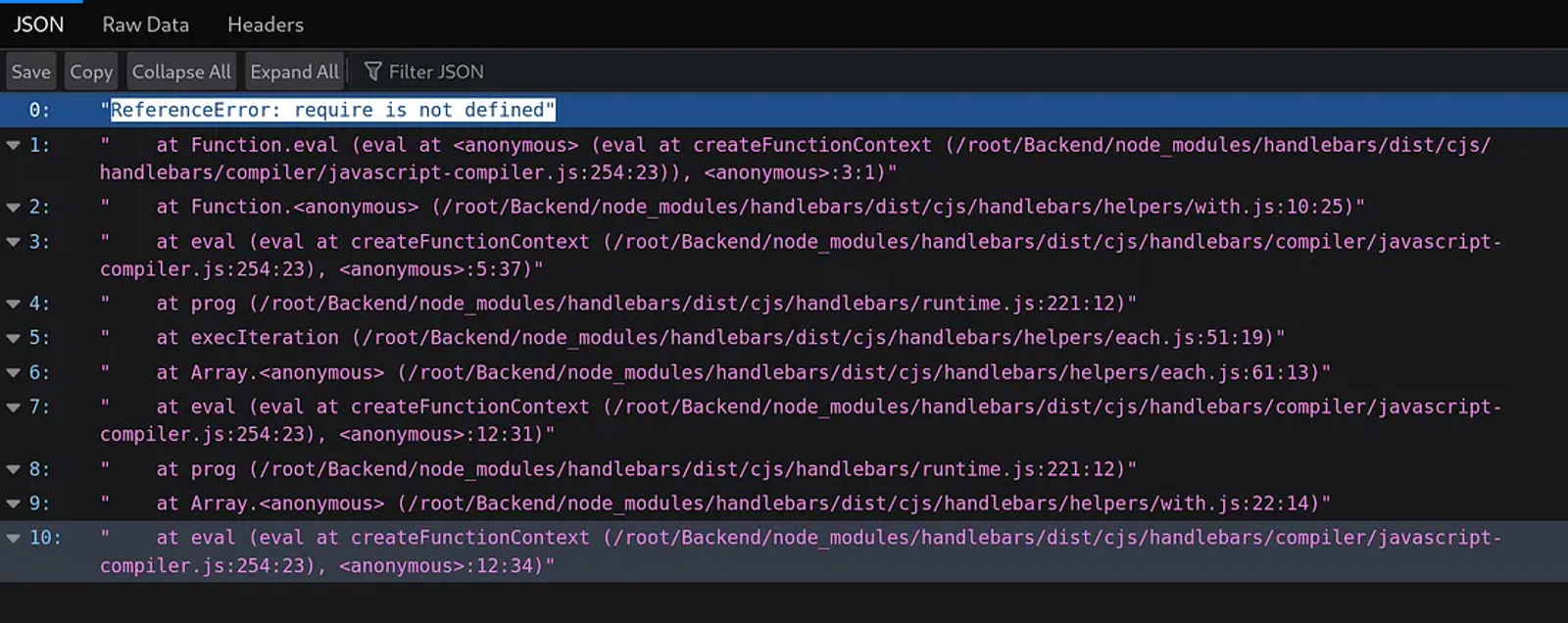Viewport: 1568px width, 623px height.
Task: Collapse row 4 with its arrow
Action: click(14, 304)
